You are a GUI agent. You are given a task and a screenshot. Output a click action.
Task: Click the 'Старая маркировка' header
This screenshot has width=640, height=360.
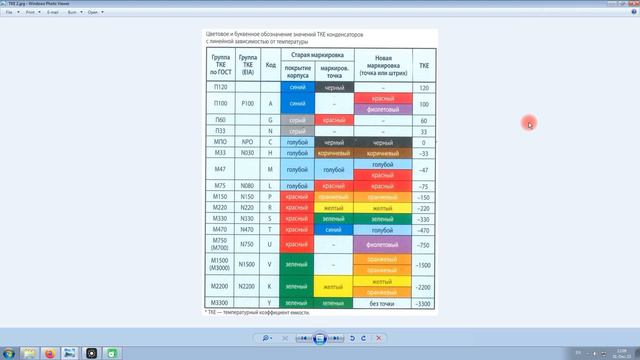317,55
